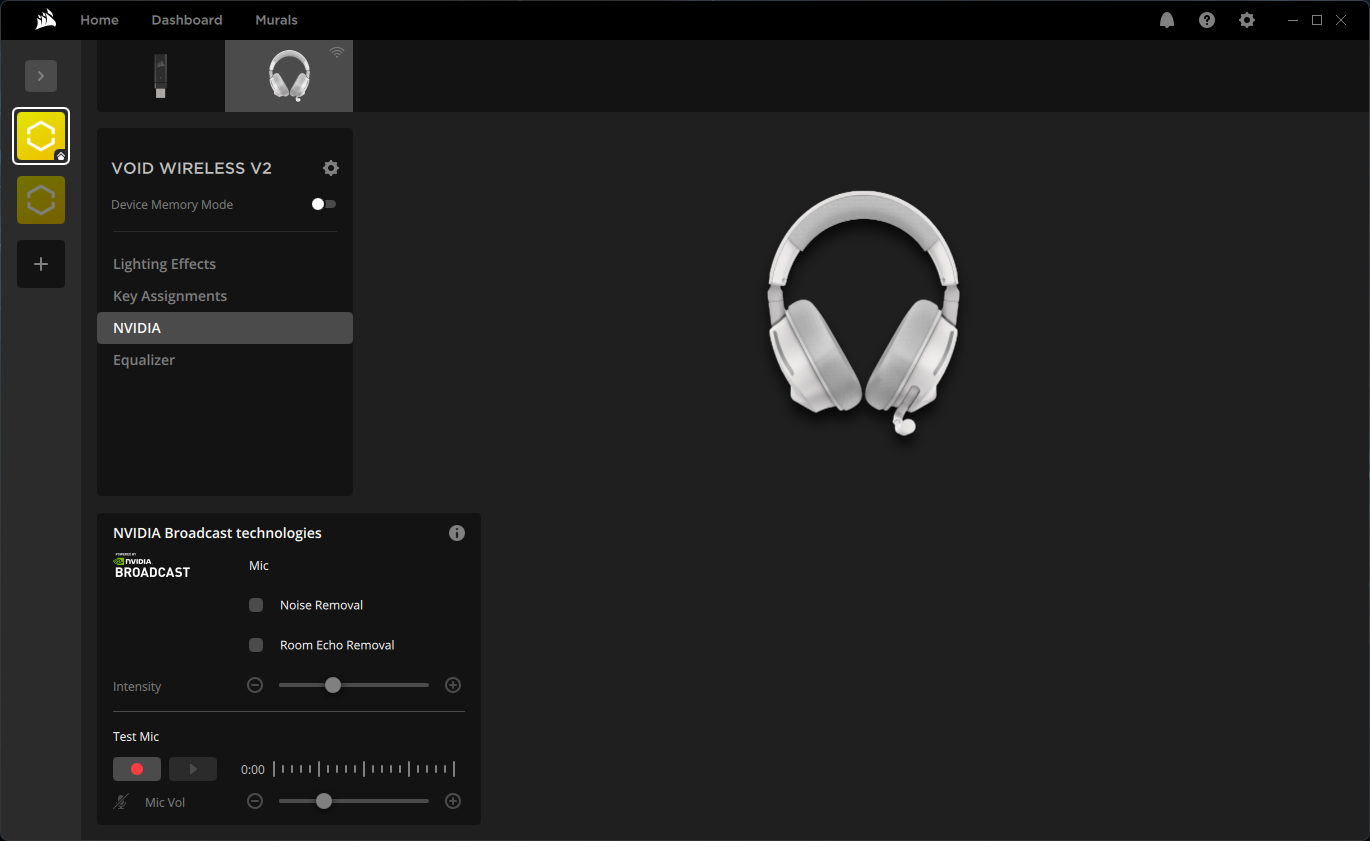Open the help question mark icon

(1207, 20)
